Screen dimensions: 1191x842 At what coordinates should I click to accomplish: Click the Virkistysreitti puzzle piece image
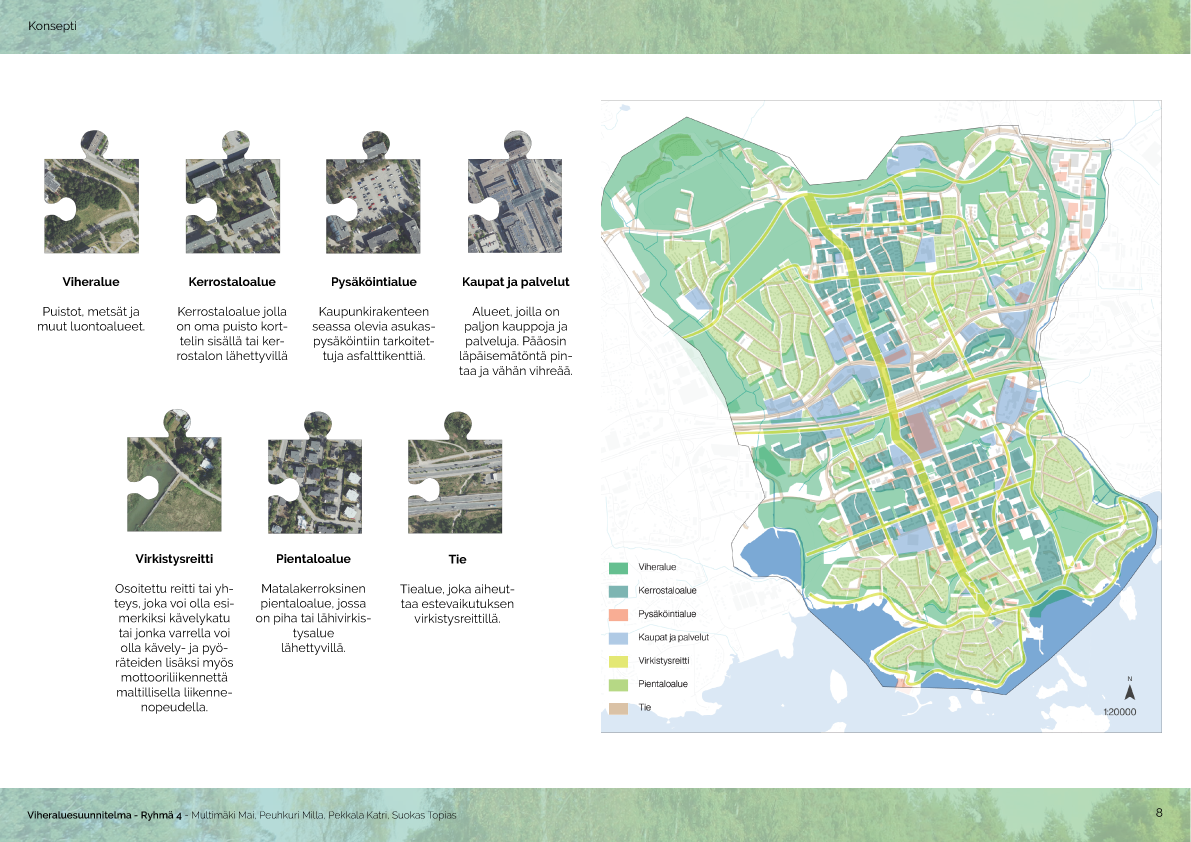(x=174, y=471)
